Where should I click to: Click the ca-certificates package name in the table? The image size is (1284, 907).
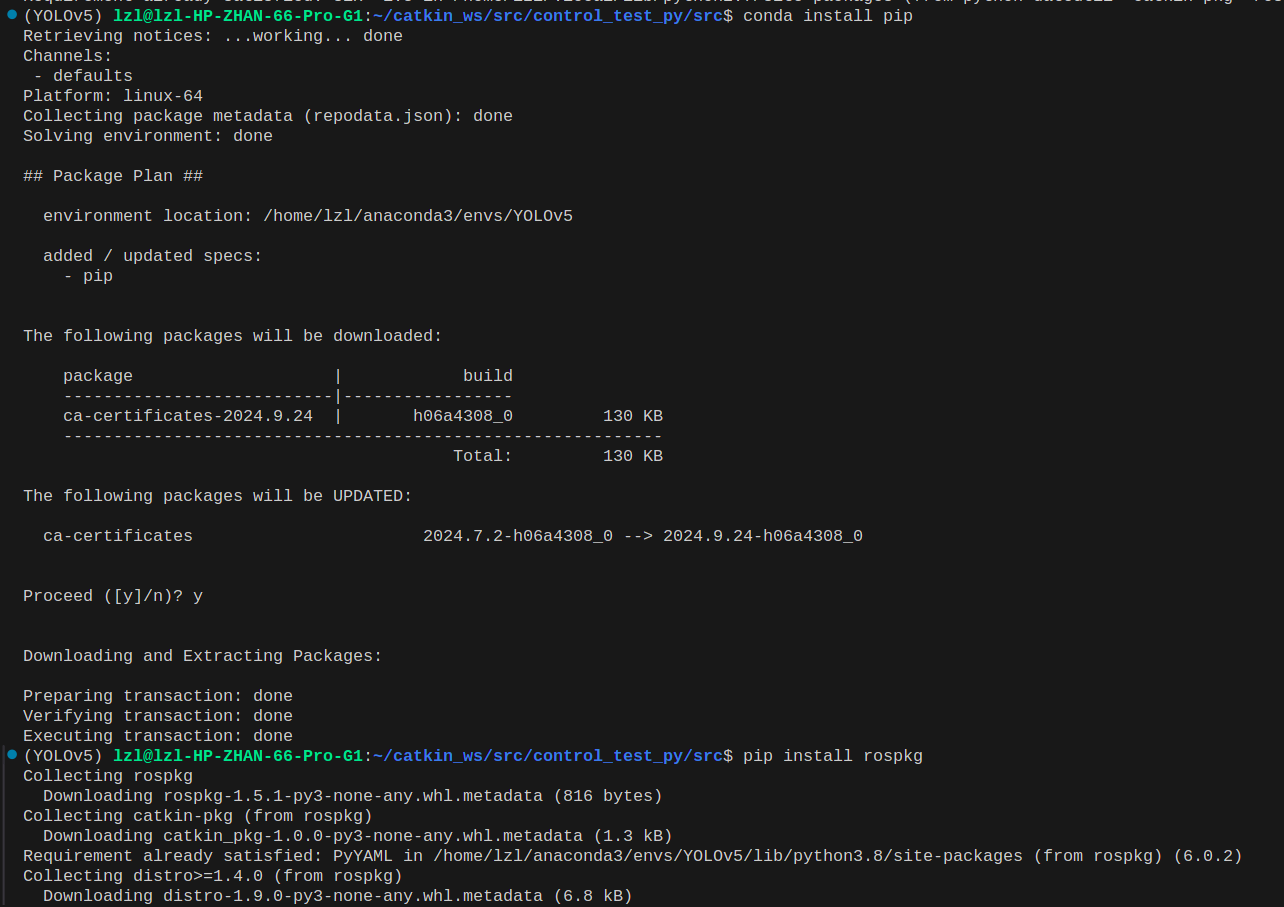187,416
